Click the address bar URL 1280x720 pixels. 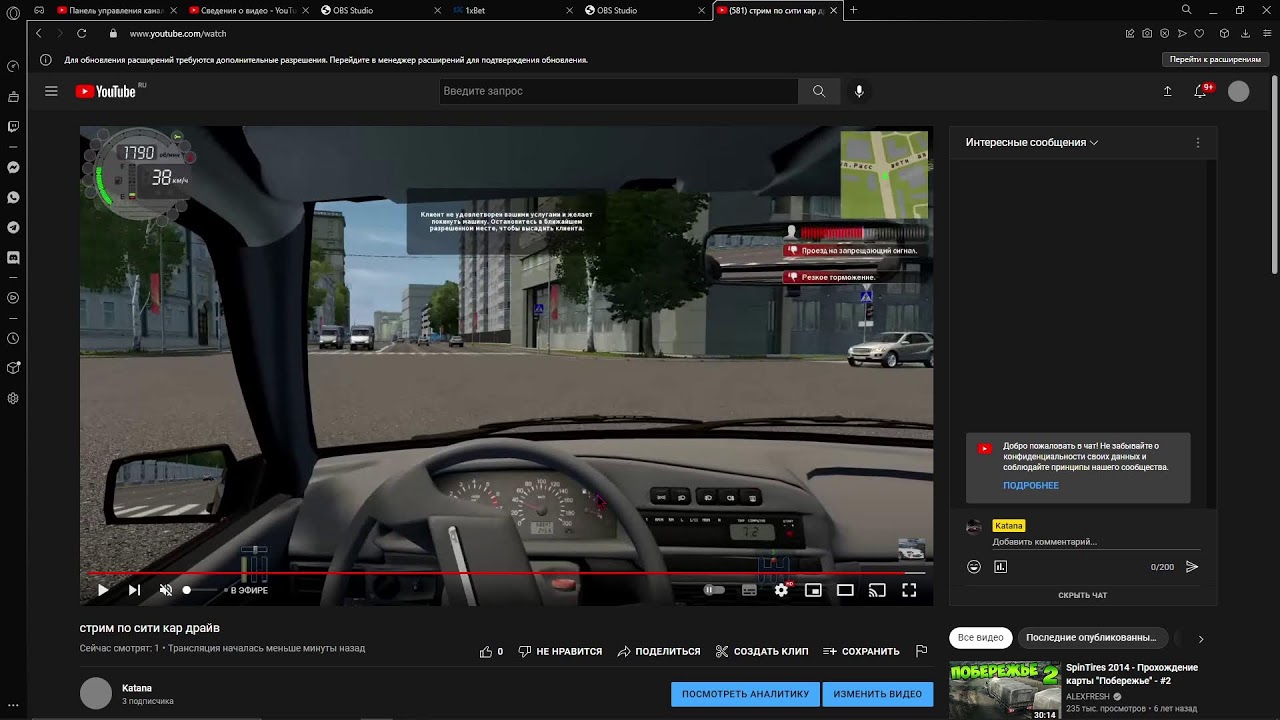tap(178, 33)
